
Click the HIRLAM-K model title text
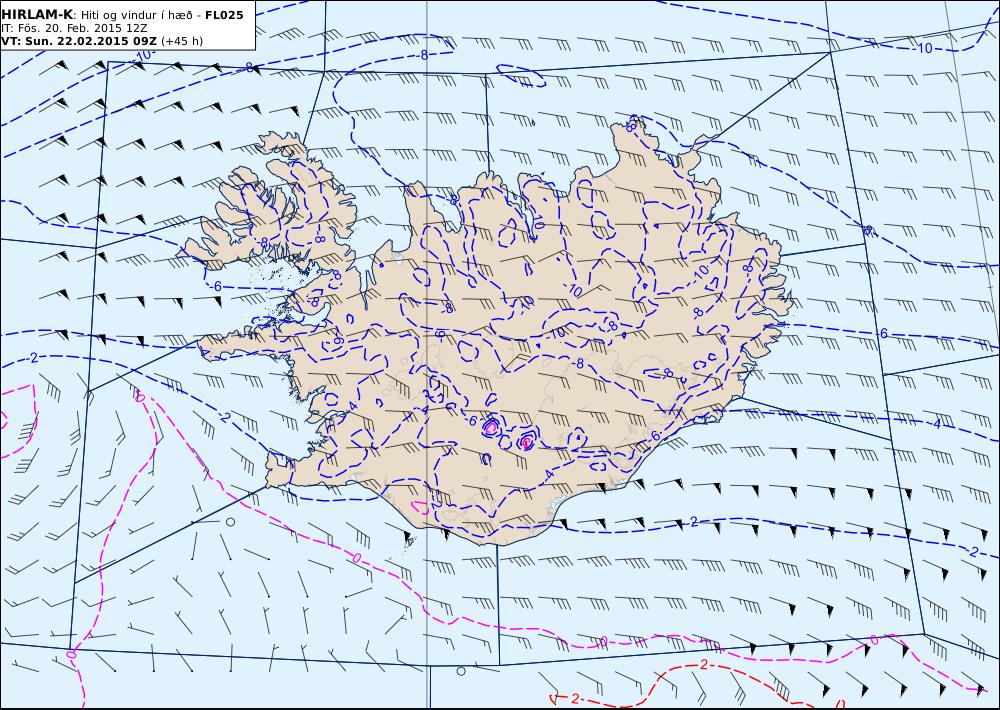(x=37, y=15)
